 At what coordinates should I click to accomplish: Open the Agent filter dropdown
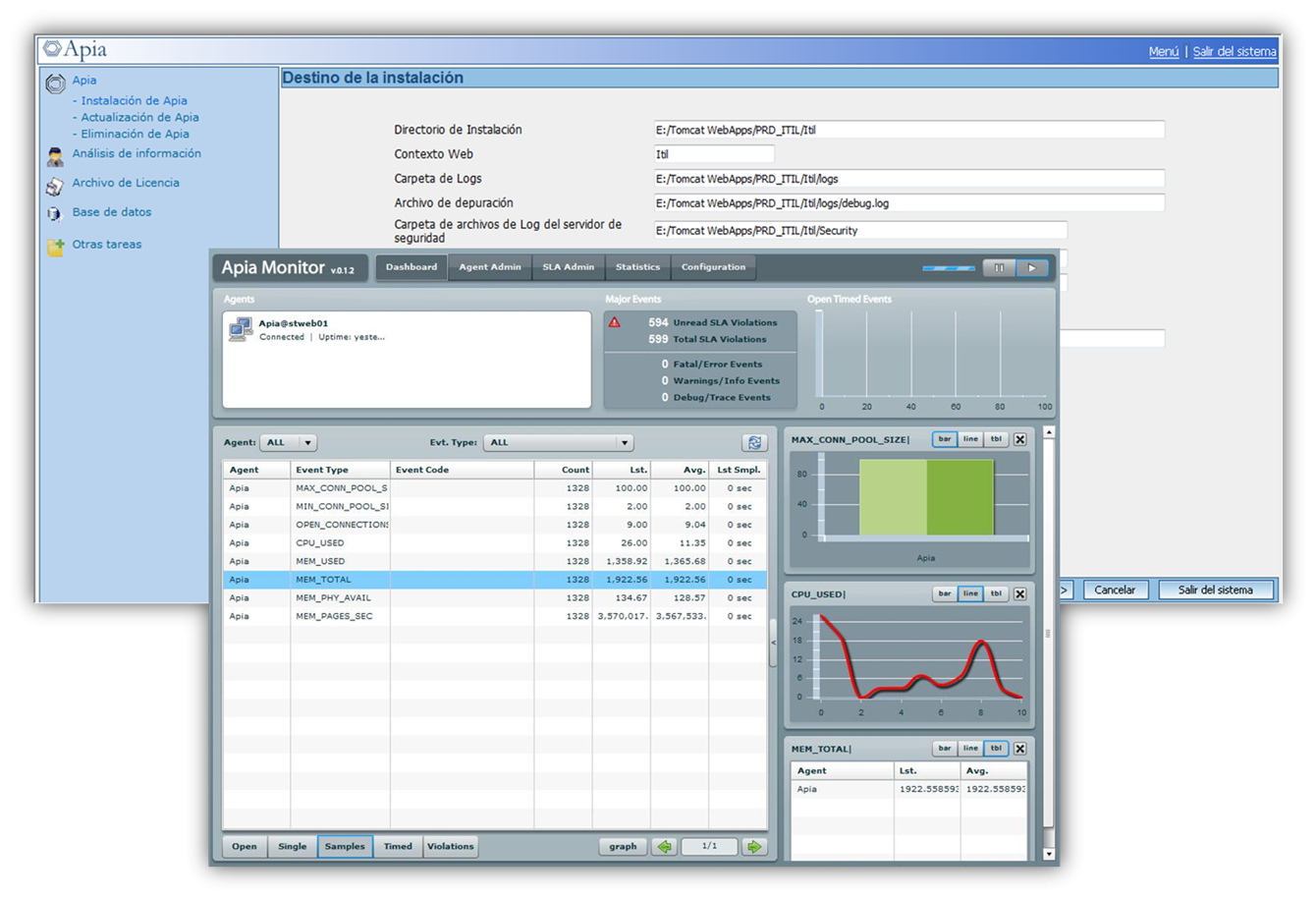click(x=289, y=443)
